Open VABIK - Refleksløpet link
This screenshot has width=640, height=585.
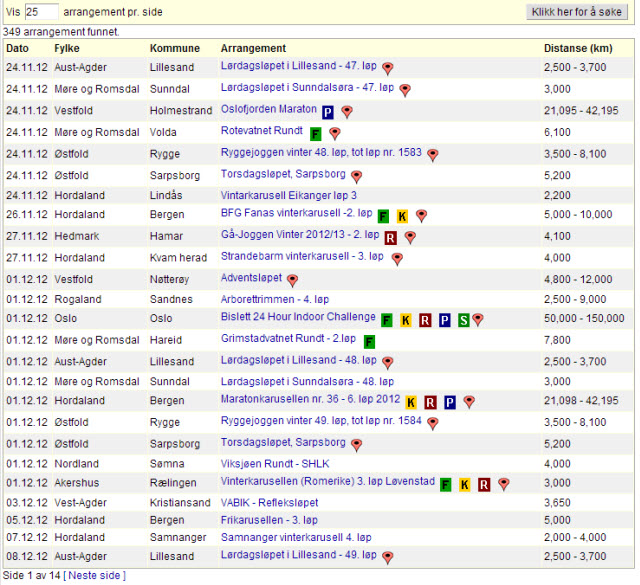tap(269, 503)
